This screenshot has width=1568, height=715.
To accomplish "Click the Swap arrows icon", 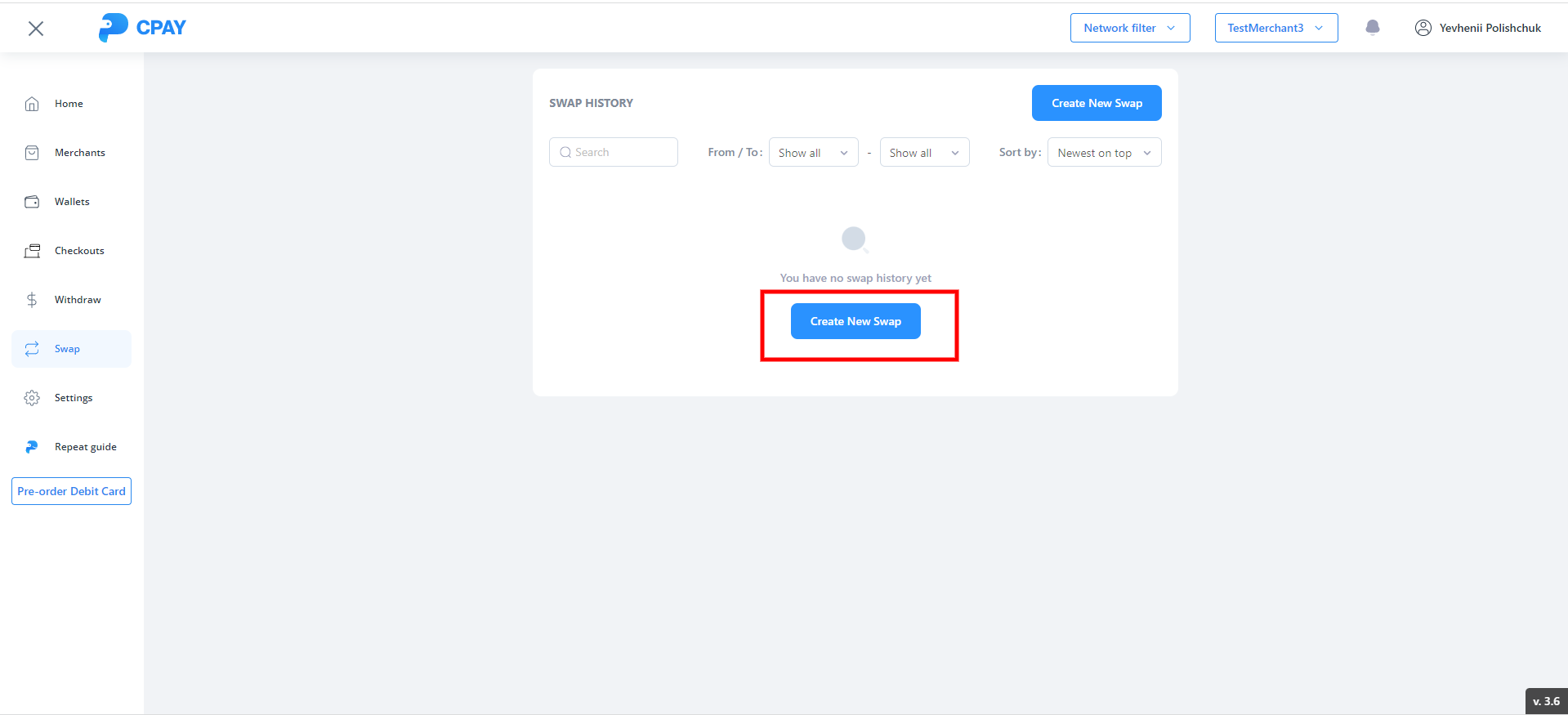I will click(x=32, y=349).
